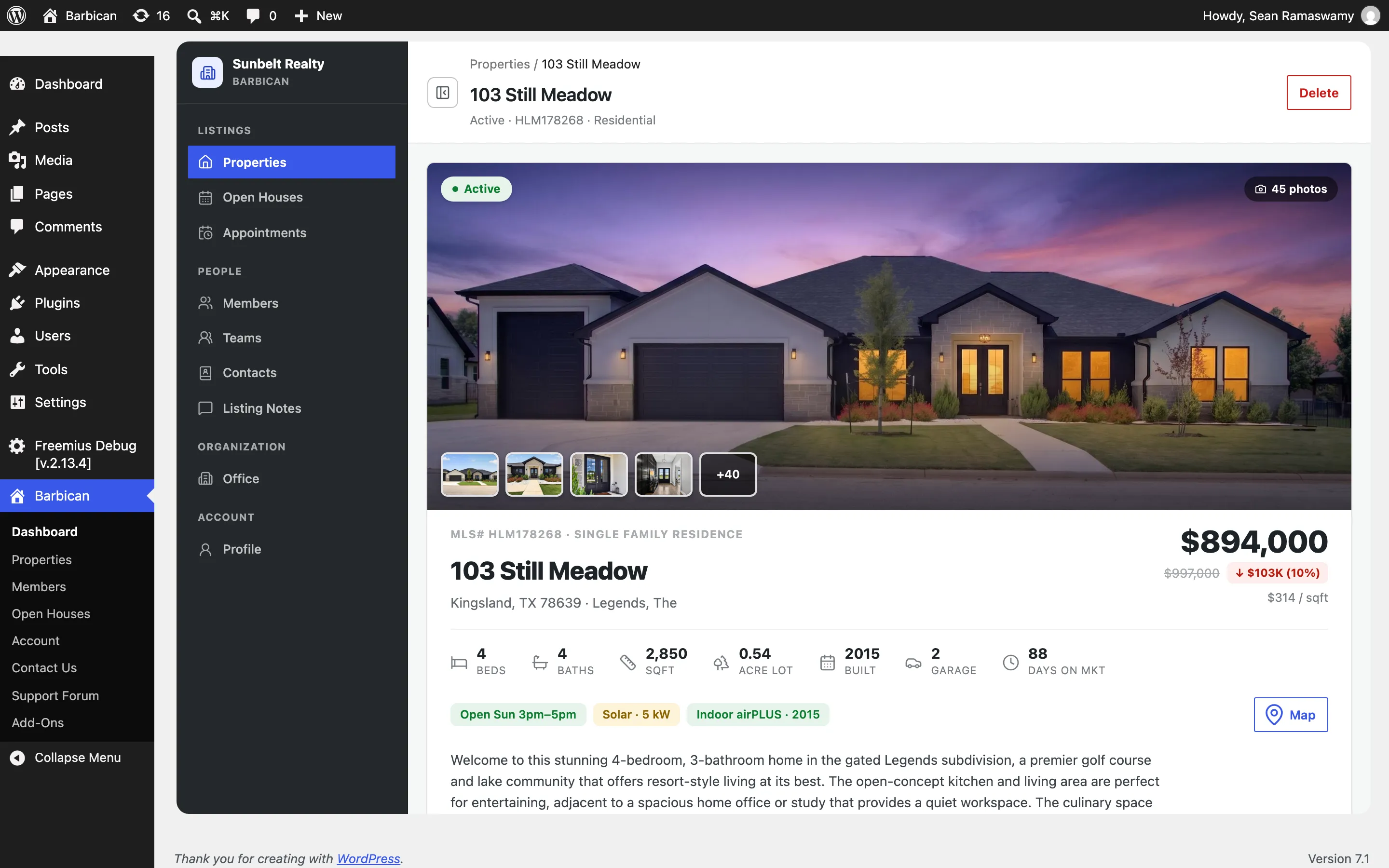Open Contacts in the People section

tap(292, 373)
